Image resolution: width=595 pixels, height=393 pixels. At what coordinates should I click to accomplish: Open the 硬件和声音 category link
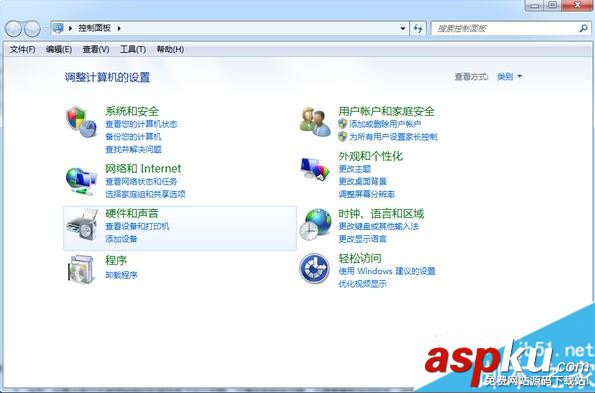(132, 213)
